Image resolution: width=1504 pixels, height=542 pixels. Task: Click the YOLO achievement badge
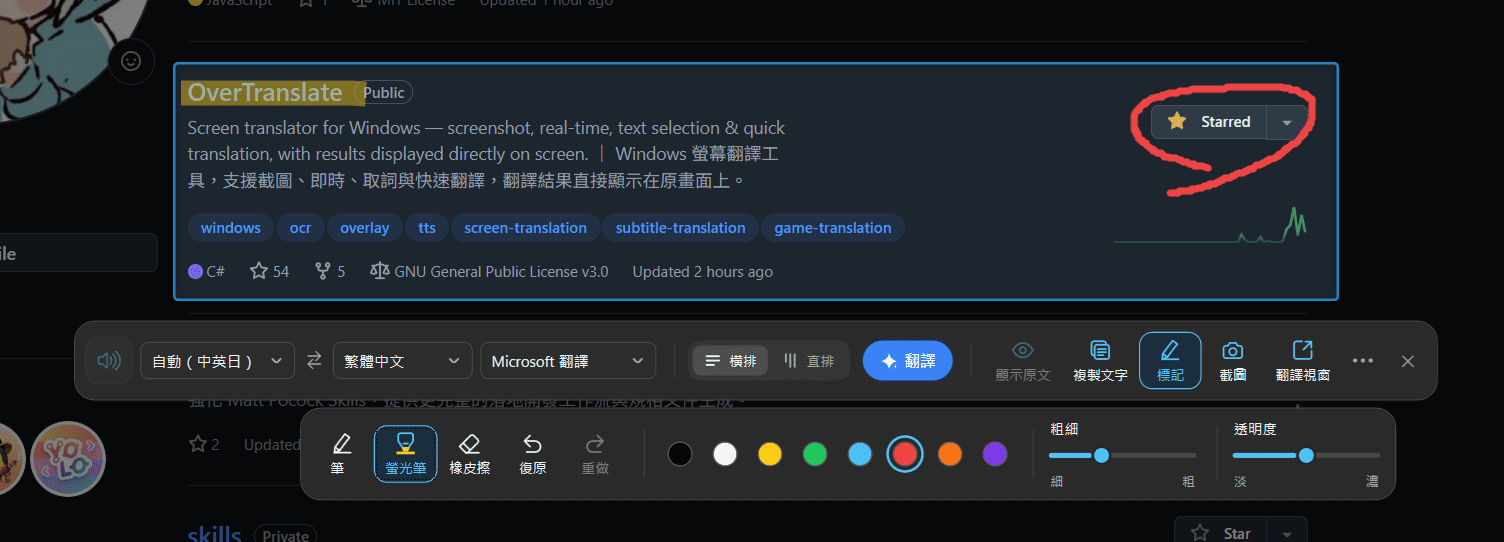[x=68, y=459]
